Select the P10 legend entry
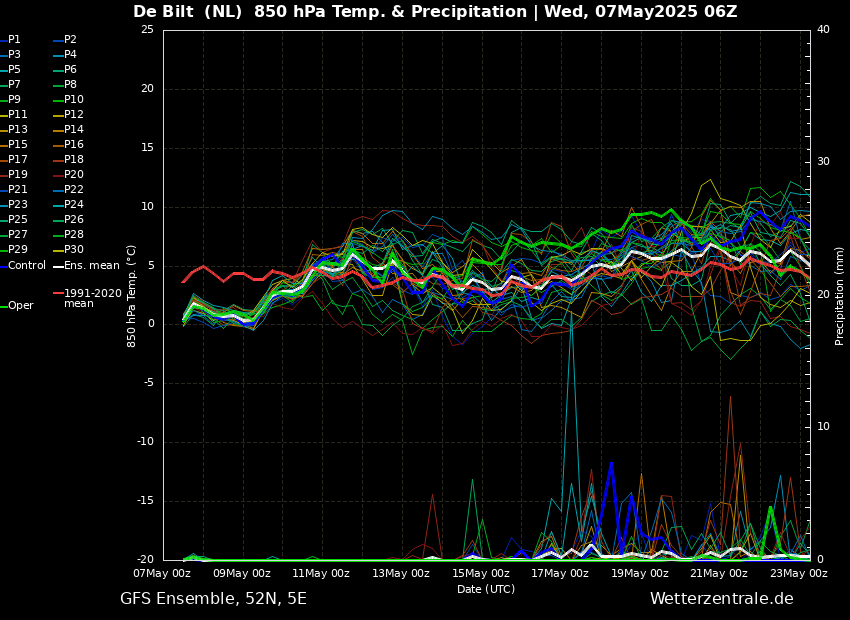Image resolution: width=850 pixels, height=620 pixels. tap(74, 100)
